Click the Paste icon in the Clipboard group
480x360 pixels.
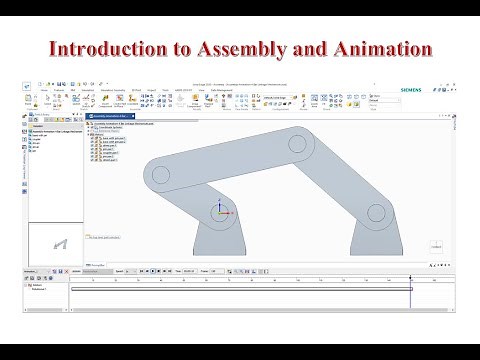pyautogui.click(x=28, y=98)
